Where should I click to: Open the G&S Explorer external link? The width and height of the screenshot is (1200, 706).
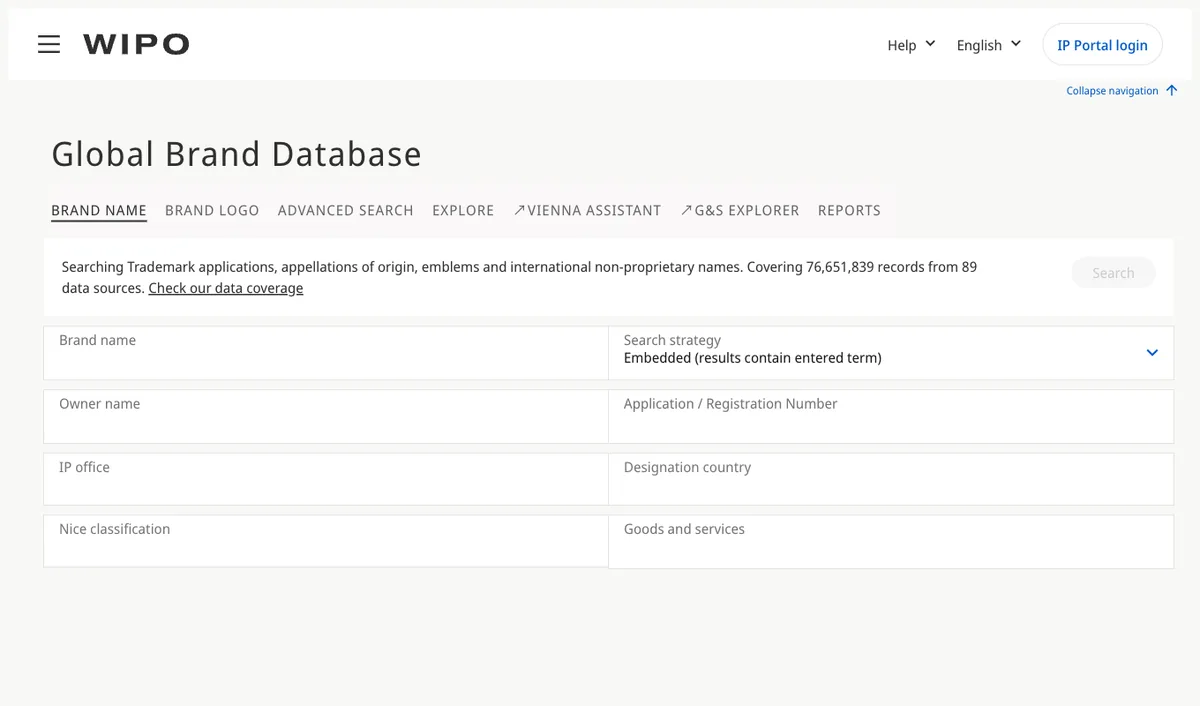pyautogui.click(x=740, y=211)
